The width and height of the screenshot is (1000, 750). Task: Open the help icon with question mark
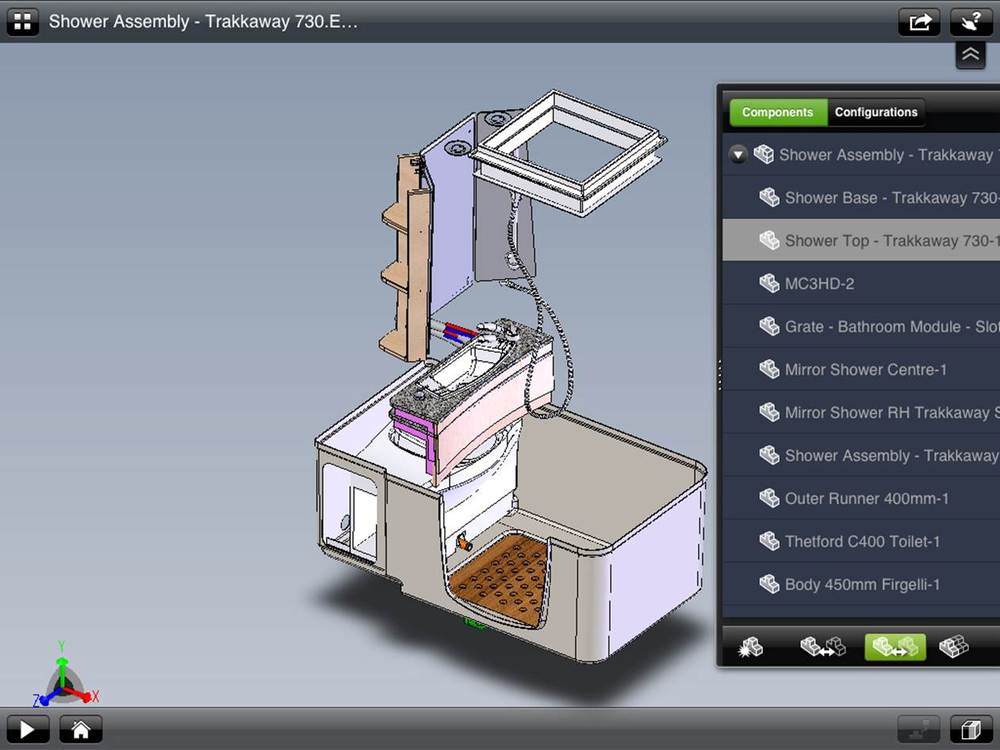970,21
